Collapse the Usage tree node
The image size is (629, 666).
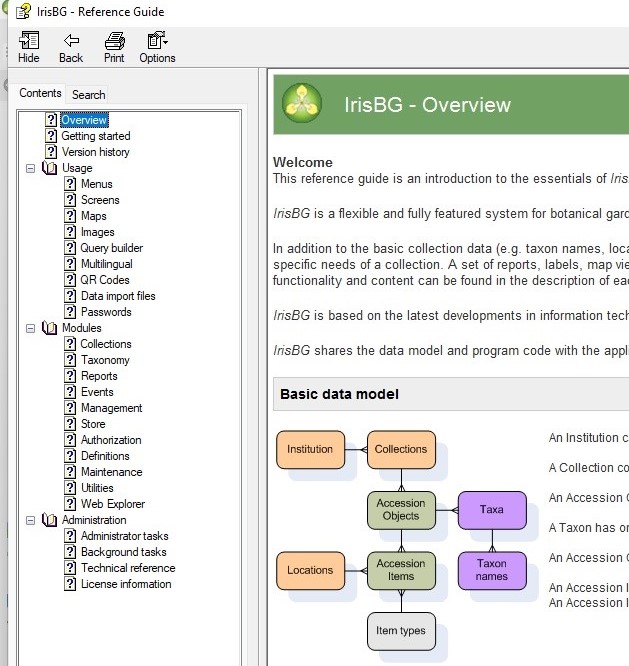pyautogui.click(x=31, y=168)
